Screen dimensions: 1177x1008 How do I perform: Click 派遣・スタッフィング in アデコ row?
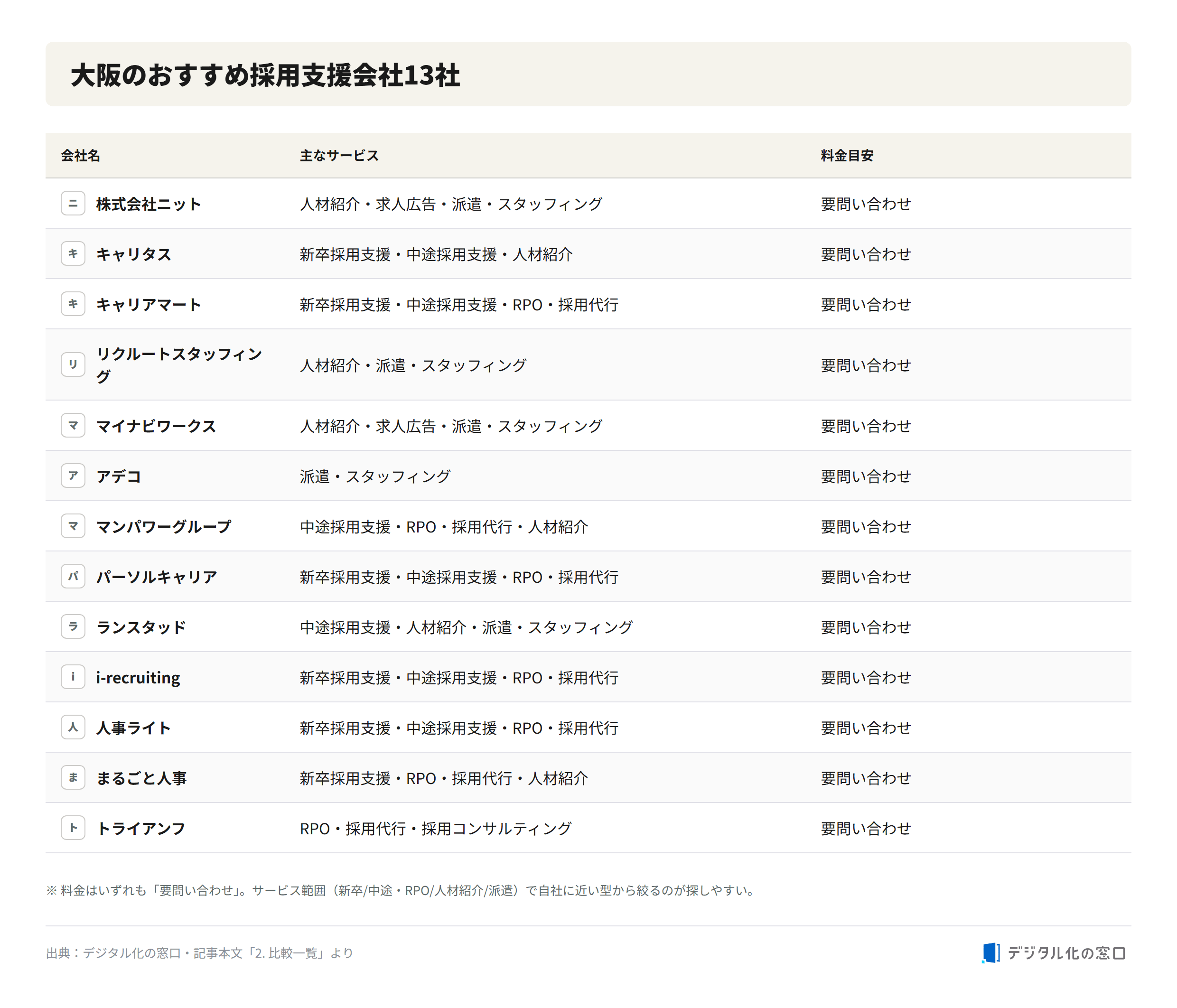[375, 476]
